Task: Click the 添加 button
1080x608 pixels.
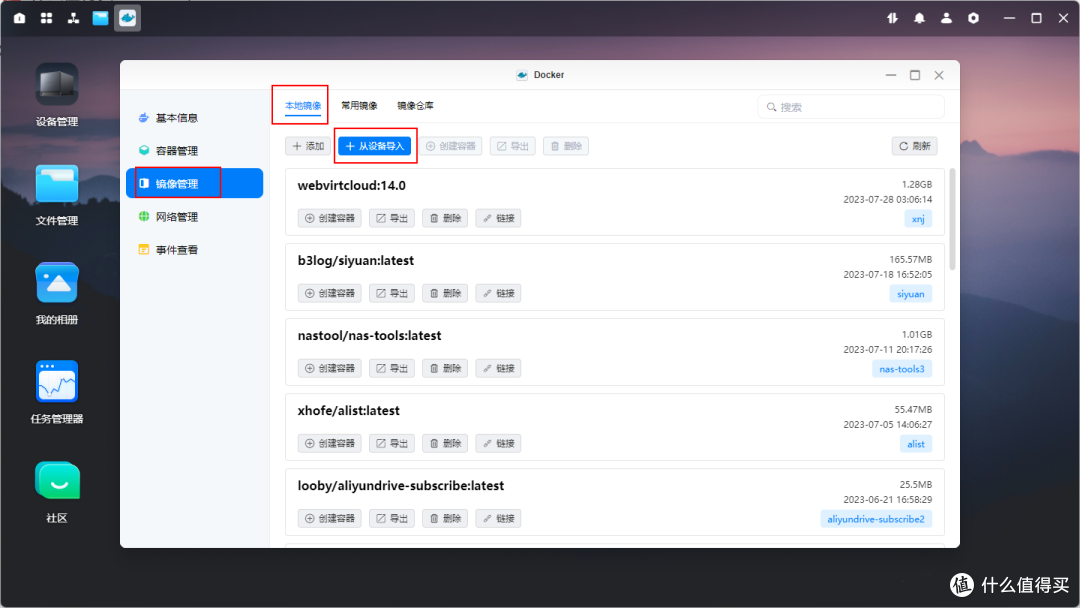Action: [x=308, y=146]
